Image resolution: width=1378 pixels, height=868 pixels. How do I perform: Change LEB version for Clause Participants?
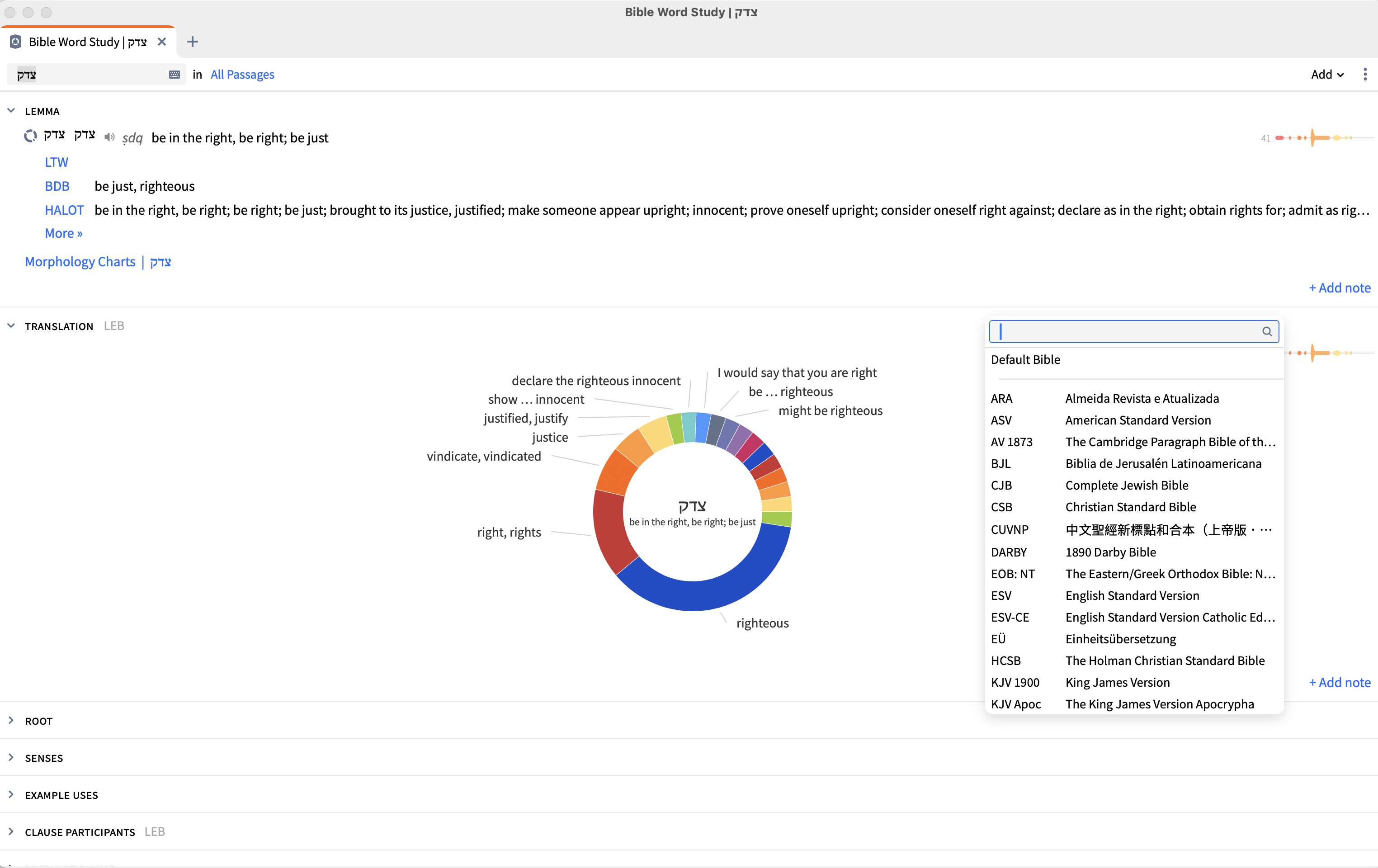(155, 832)
